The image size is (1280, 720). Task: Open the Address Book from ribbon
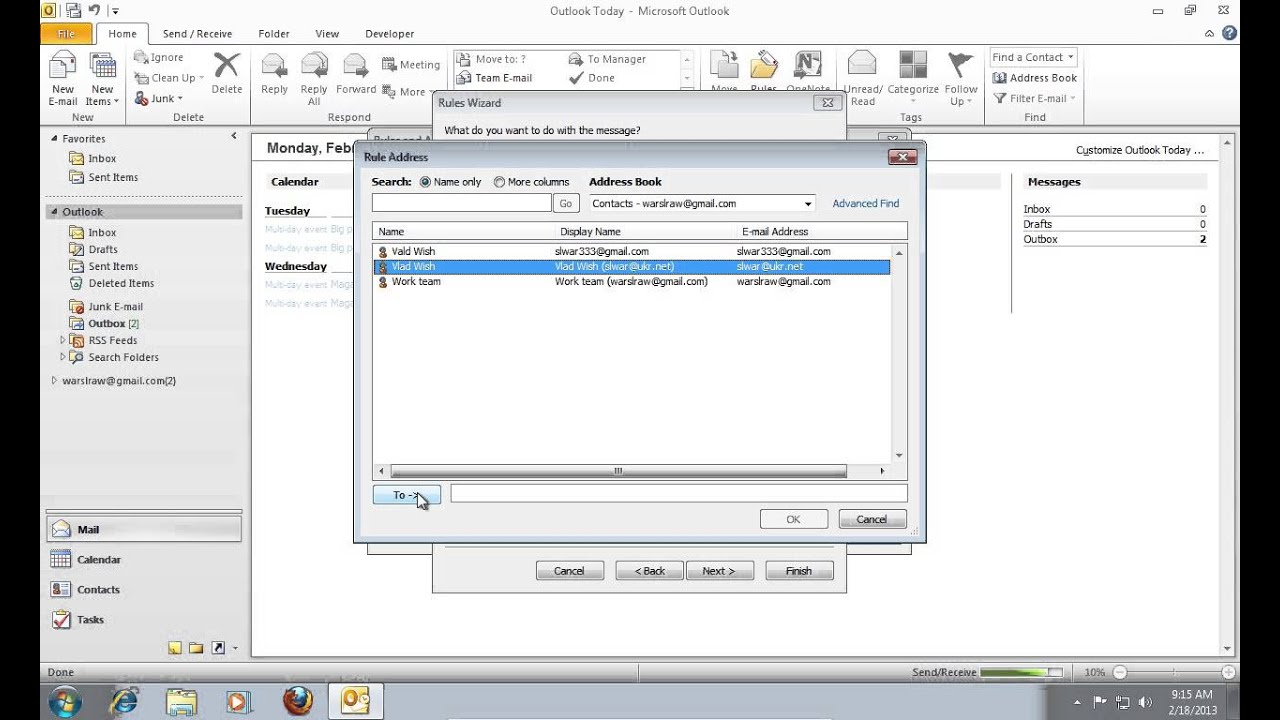[x=1034, y=78]
